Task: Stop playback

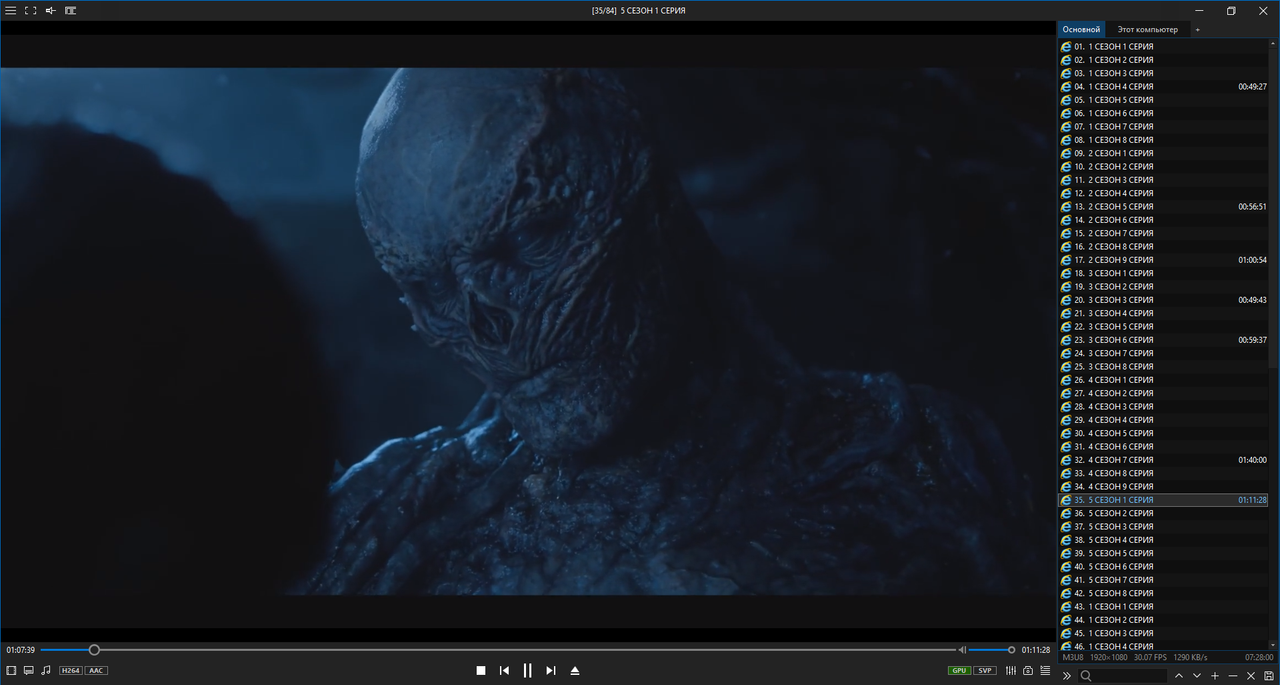Action: 481,670
